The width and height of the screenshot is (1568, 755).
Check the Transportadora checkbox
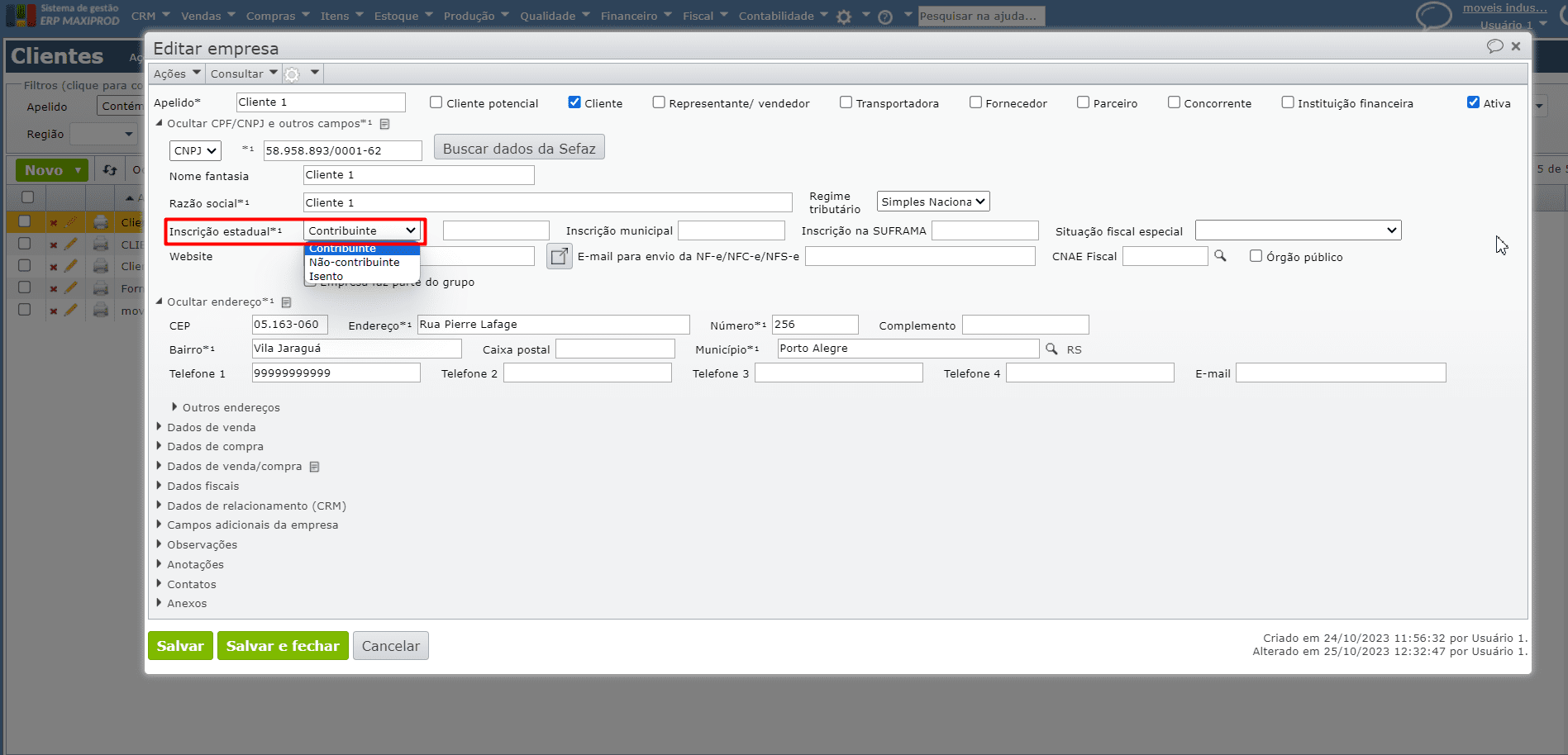pos(846,102)
